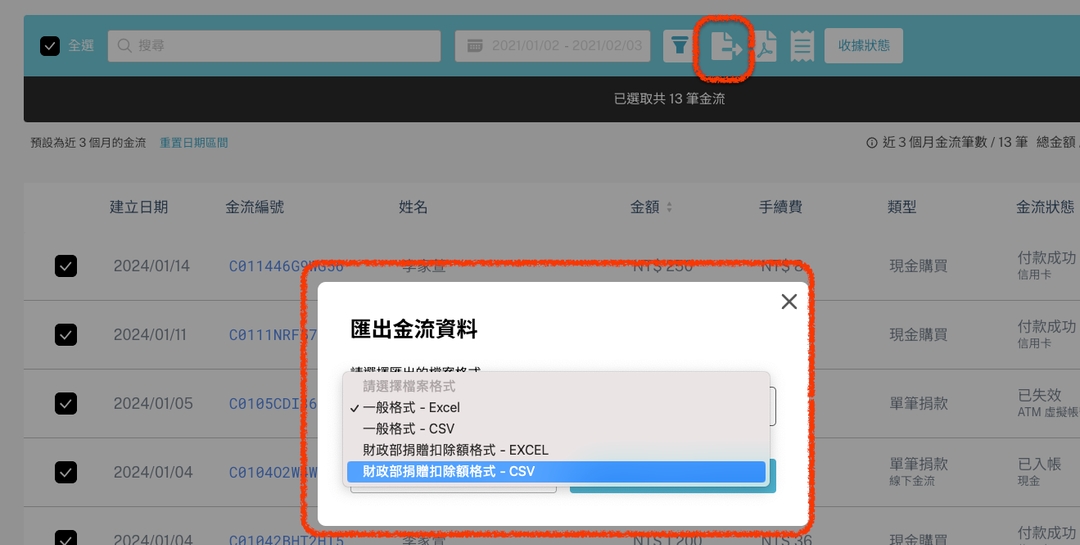Click the 類型 column header
The height and width of the screenshot is (545, 1080).
[x=902, y=207]
